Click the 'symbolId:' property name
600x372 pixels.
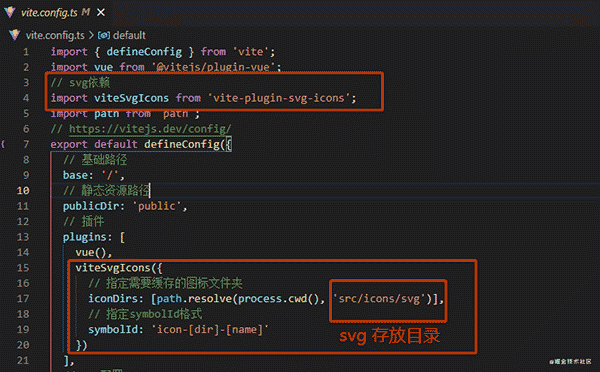pos(116,330)
